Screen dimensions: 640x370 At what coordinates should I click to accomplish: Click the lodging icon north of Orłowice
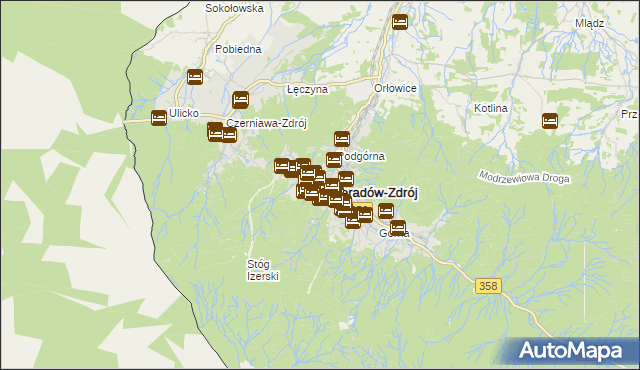[x=400, y=22]
